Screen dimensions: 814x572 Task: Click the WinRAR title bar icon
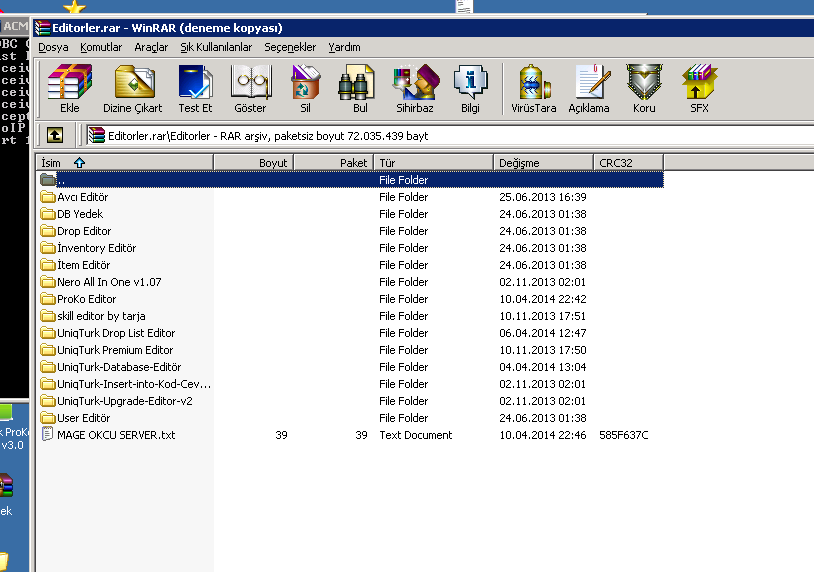(x=43, y=28)
